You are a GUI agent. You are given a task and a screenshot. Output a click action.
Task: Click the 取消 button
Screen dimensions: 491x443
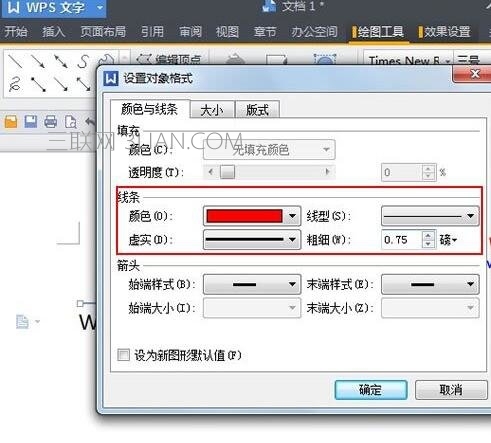[x=451, y=390]
